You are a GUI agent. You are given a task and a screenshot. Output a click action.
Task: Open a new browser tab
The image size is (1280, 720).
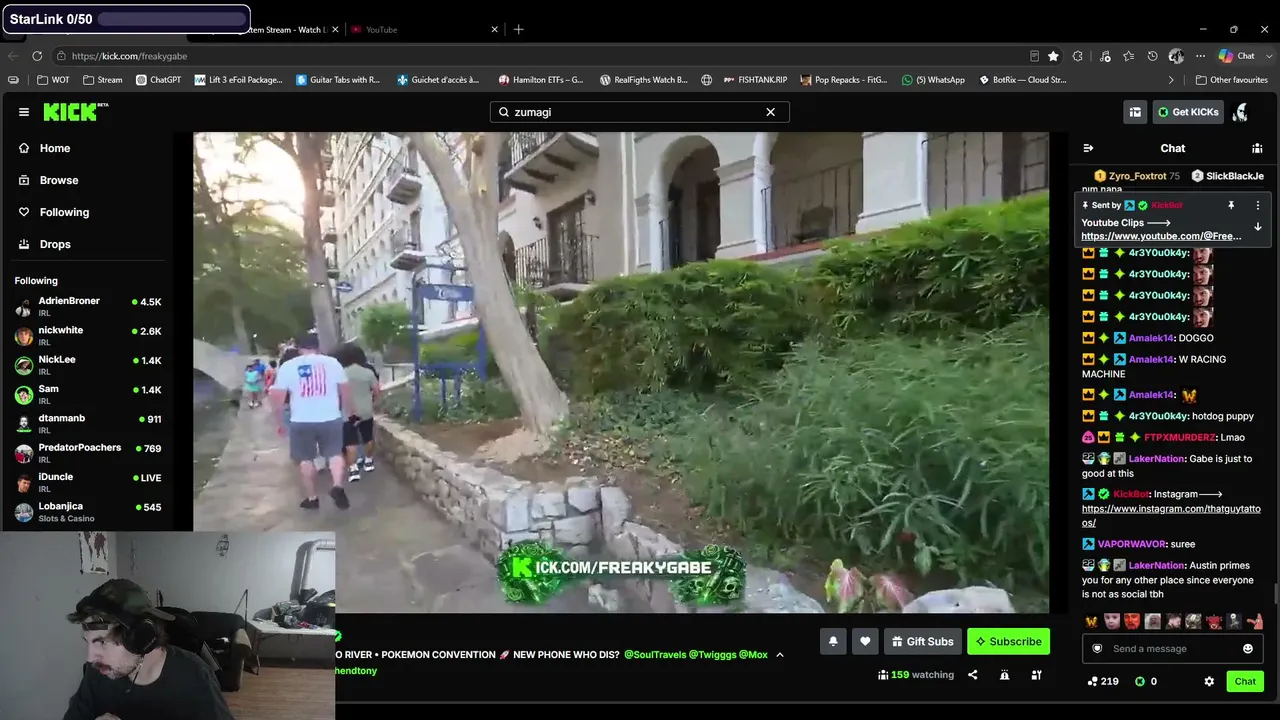(518, 30)
